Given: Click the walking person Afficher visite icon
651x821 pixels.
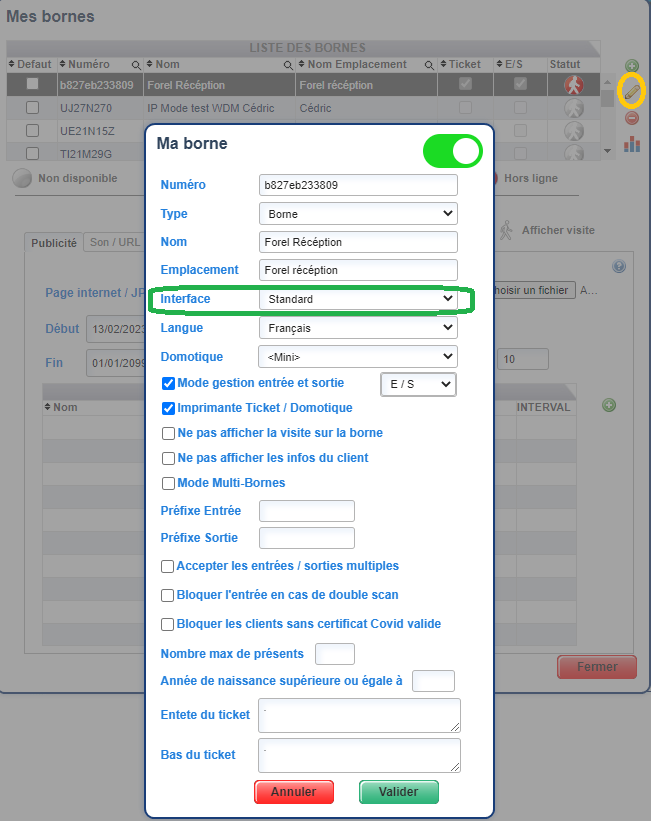Looking at the screenshot, I should 506,230.
